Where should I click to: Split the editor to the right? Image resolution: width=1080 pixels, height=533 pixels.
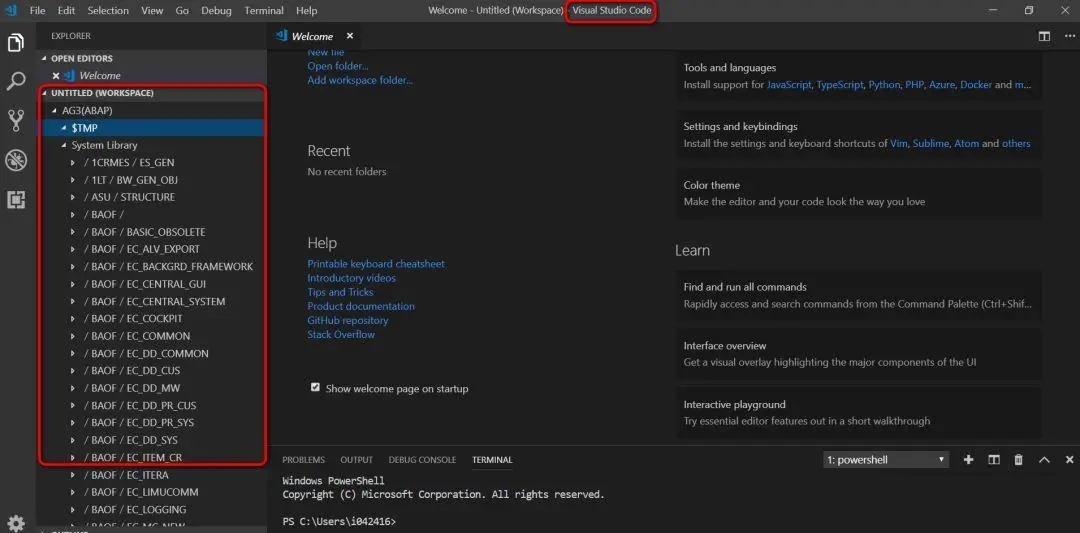(1044, 36)
